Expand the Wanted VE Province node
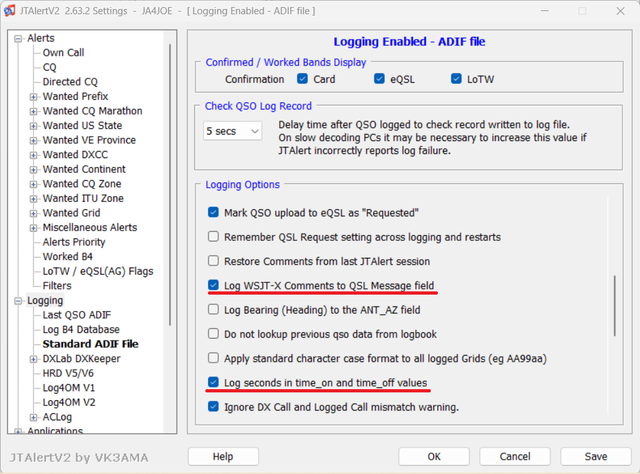Viewport: 640px width, 474px height. click(x=33, y=141)
